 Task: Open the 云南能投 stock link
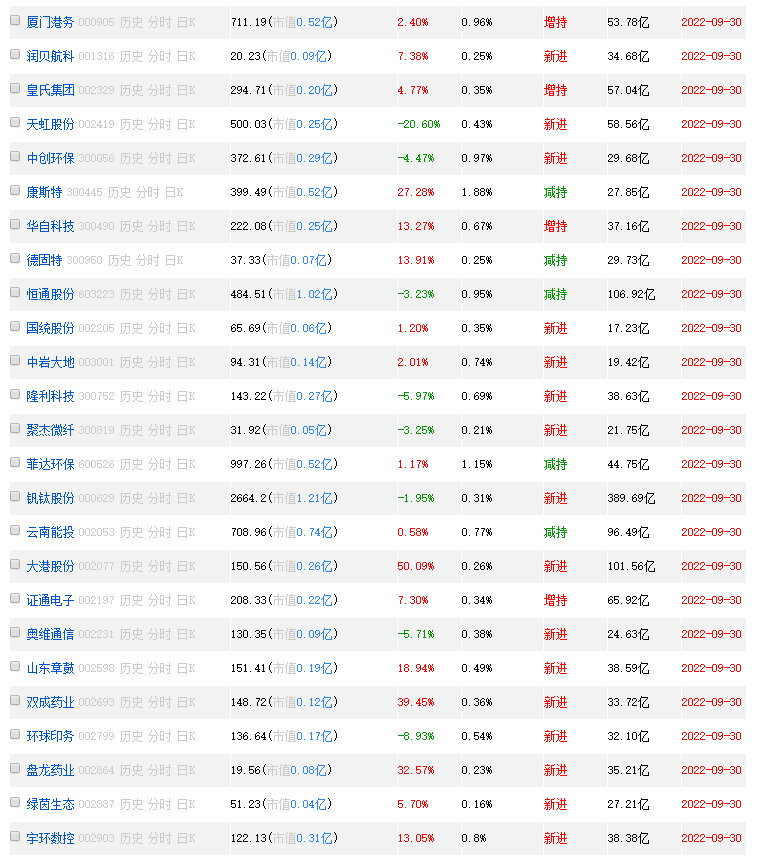[x=50, y=533]
